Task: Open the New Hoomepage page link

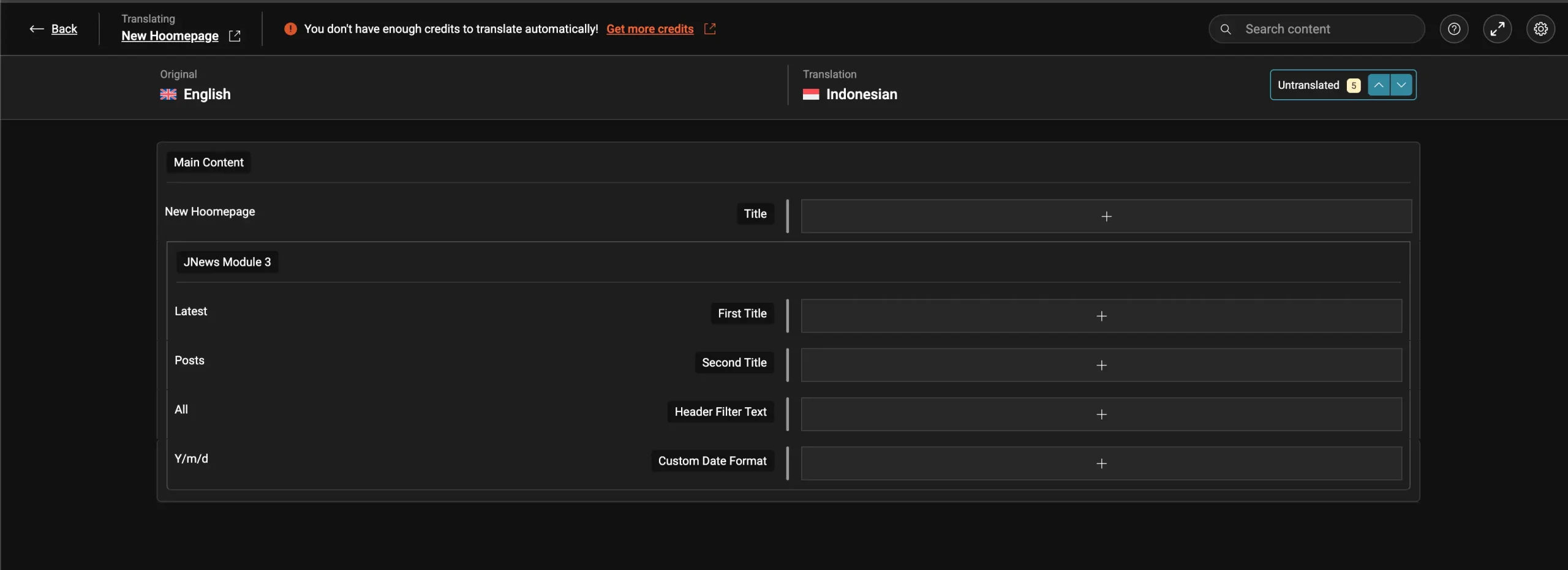Action: (170, 36)
